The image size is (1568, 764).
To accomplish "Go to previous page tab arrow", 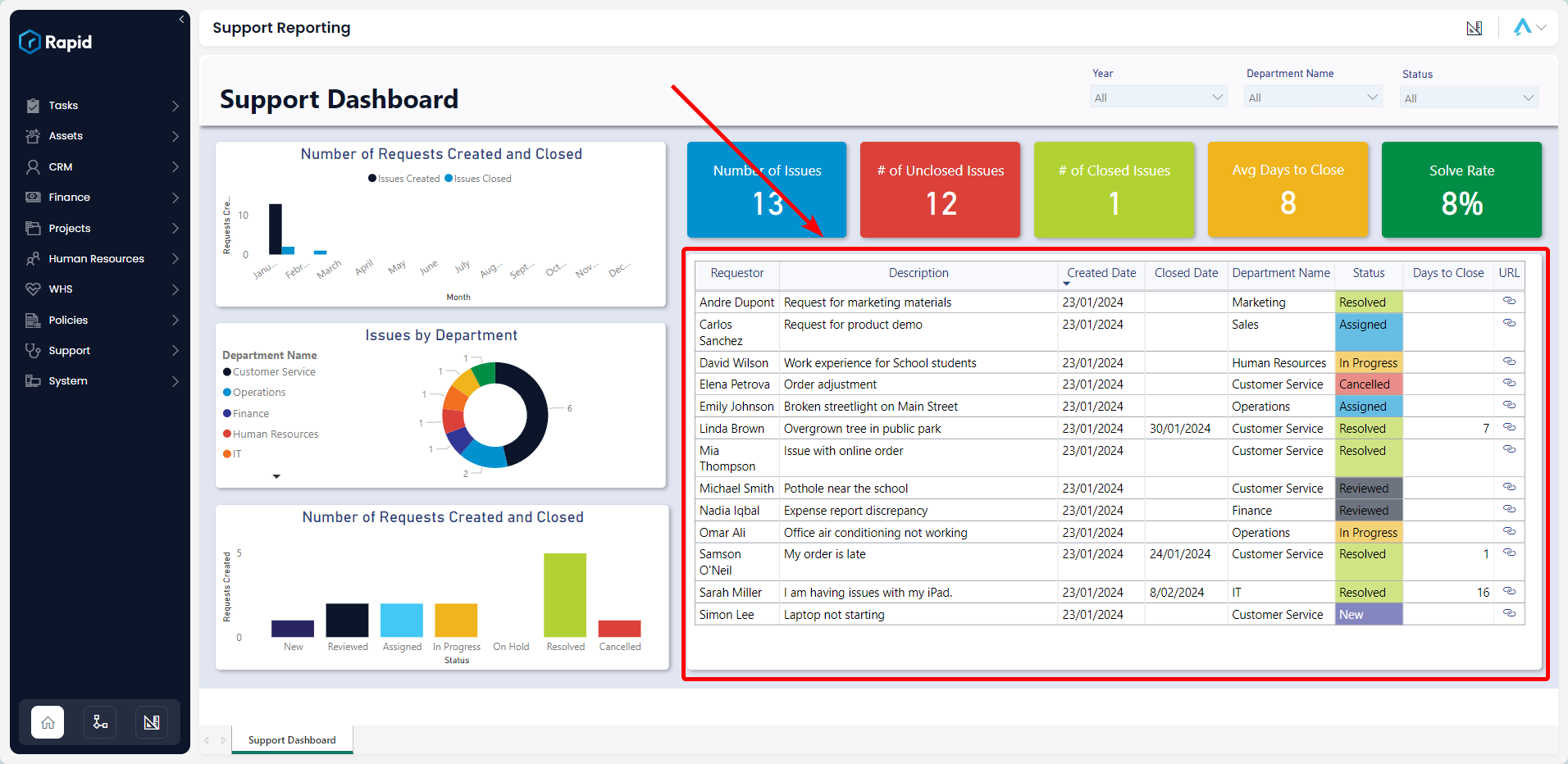I will click(207, 740).
